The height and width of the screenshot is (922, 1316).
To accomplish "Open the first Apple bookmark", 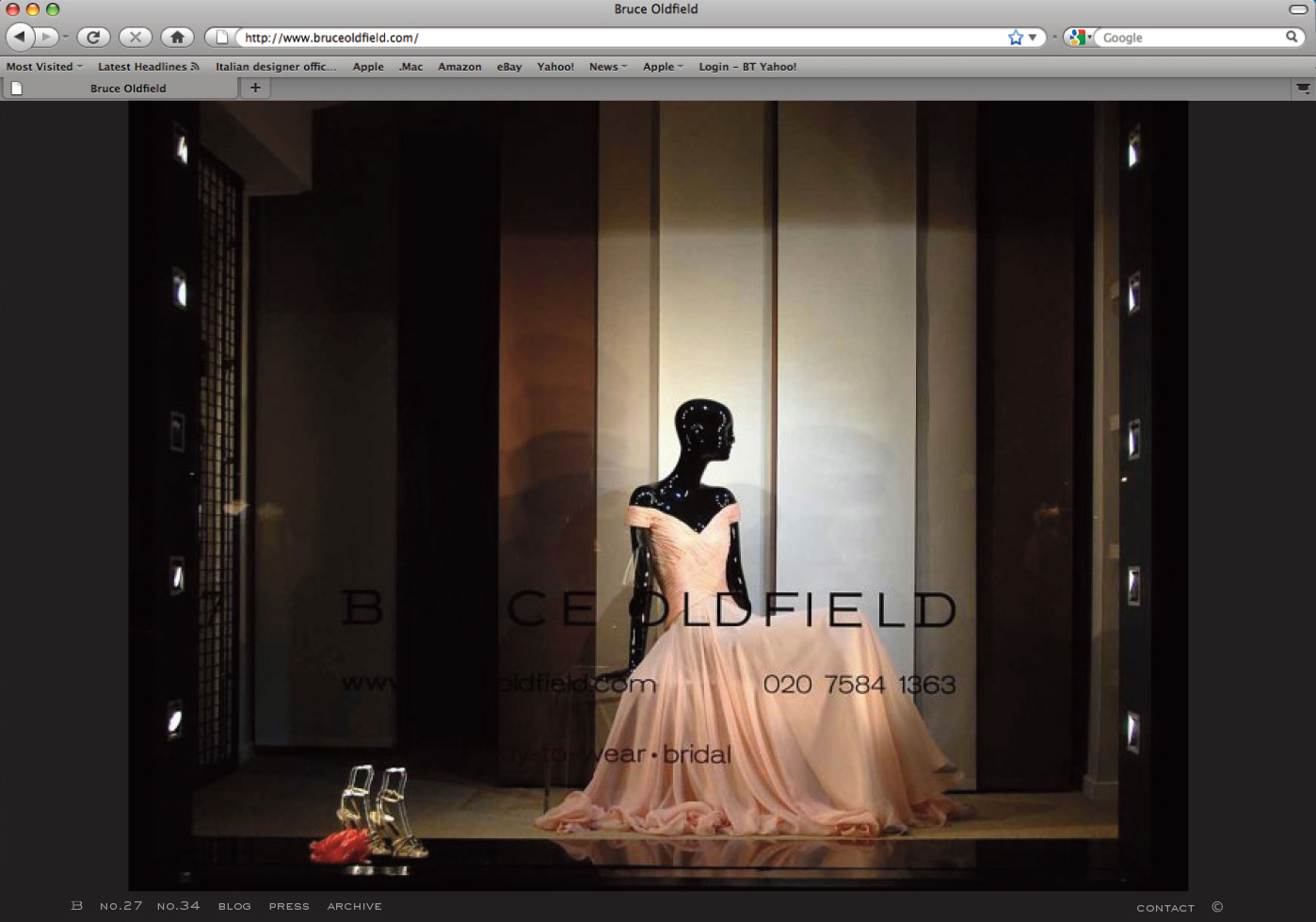I will pyautogui.click(x=368, y=67).
